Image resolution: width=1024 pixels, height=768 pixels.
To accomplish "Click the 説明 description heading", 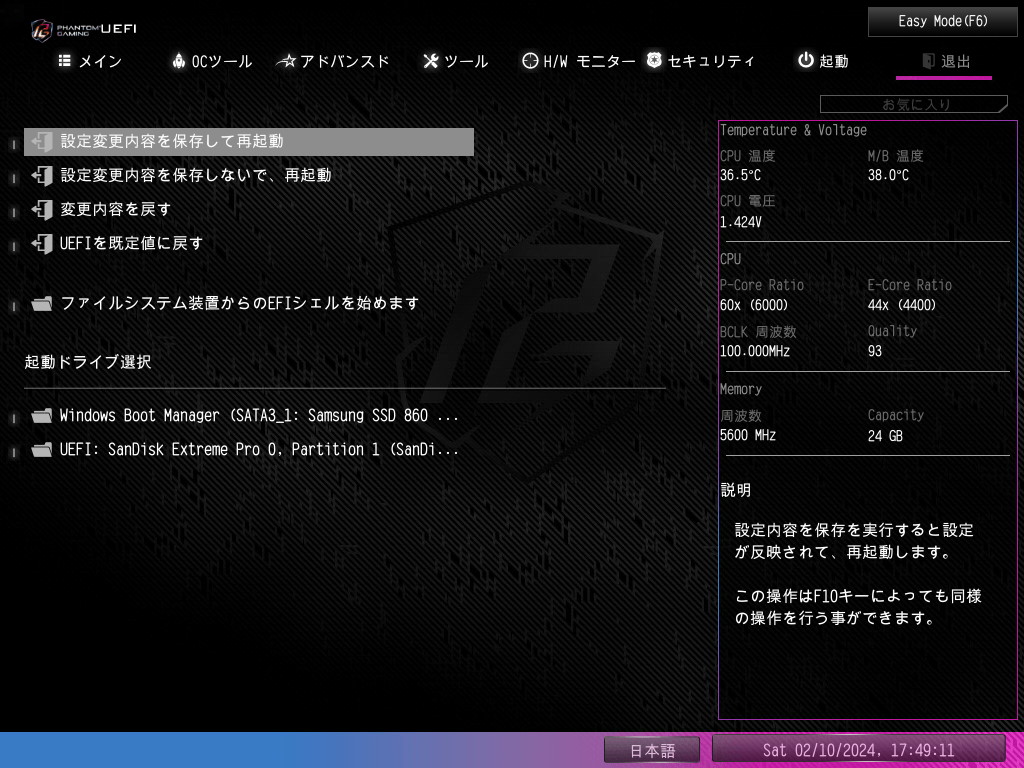I will (735, 490).
